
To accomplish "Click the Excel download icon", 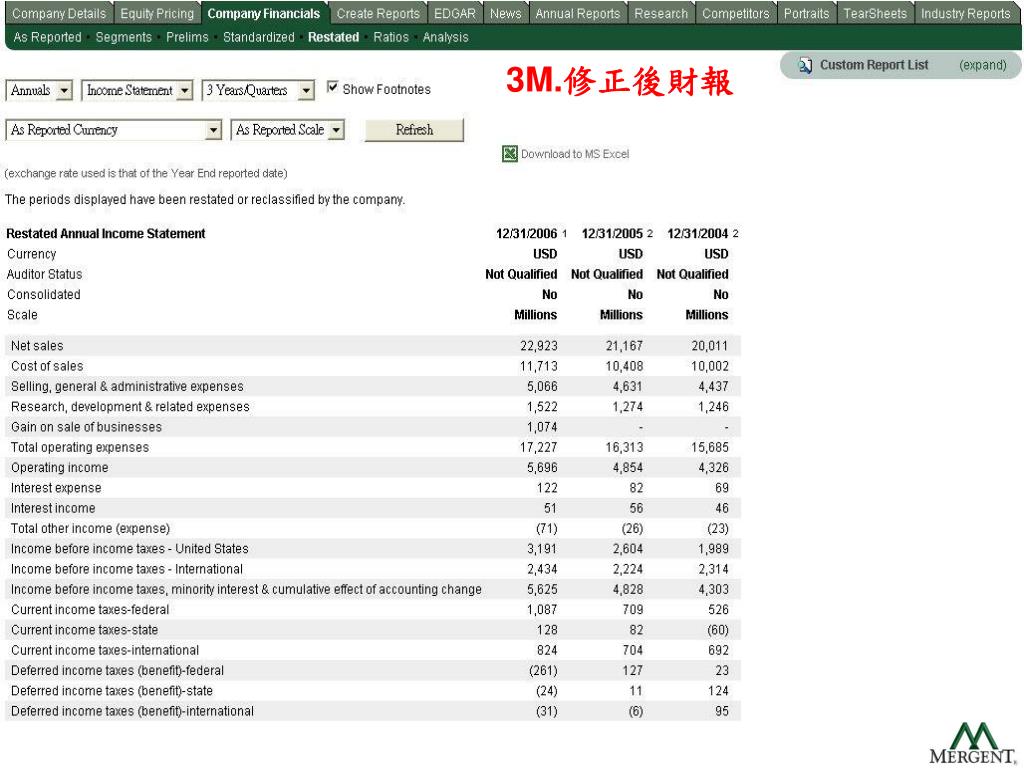I will (x=509, y=153).
